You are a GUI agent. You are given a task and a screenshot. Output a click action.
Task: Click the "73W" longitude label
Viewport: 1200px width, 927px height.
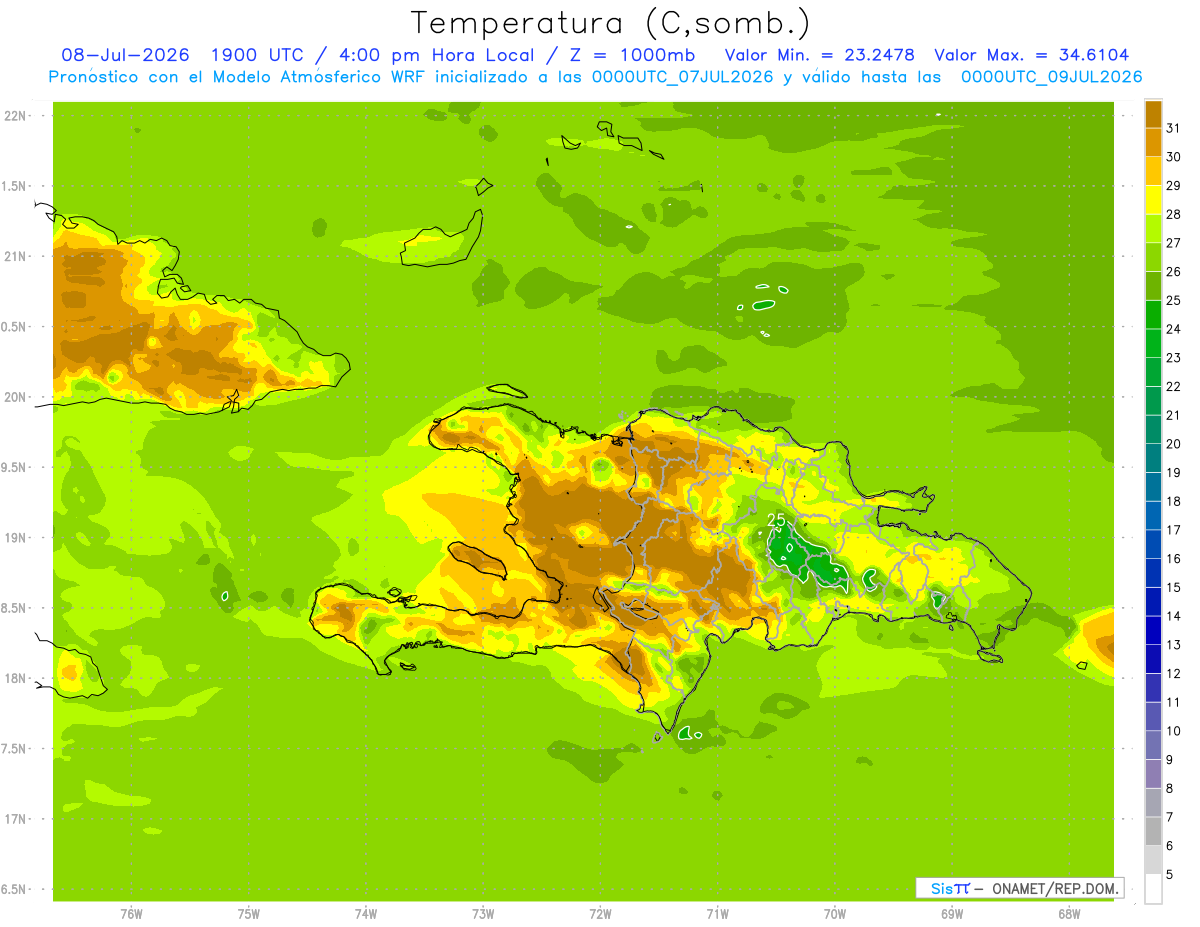(483, 913)
